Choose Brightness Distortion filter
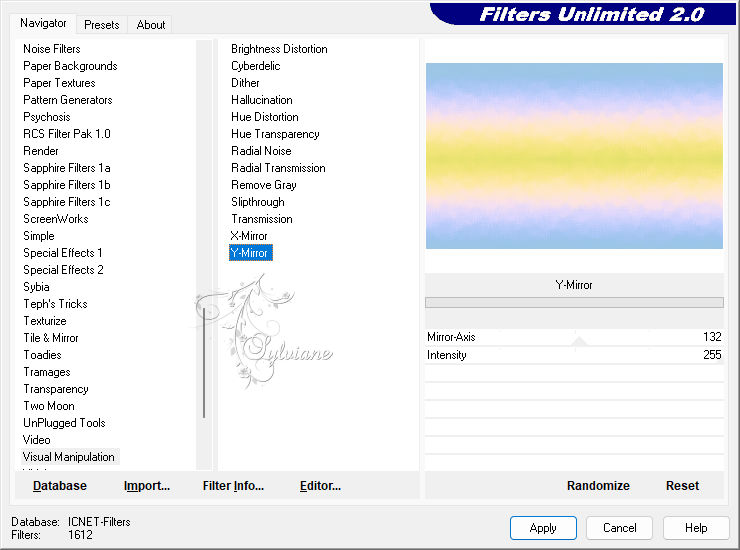Image resolution: width=740 pixels, height=550 pixels. (279, 49)
